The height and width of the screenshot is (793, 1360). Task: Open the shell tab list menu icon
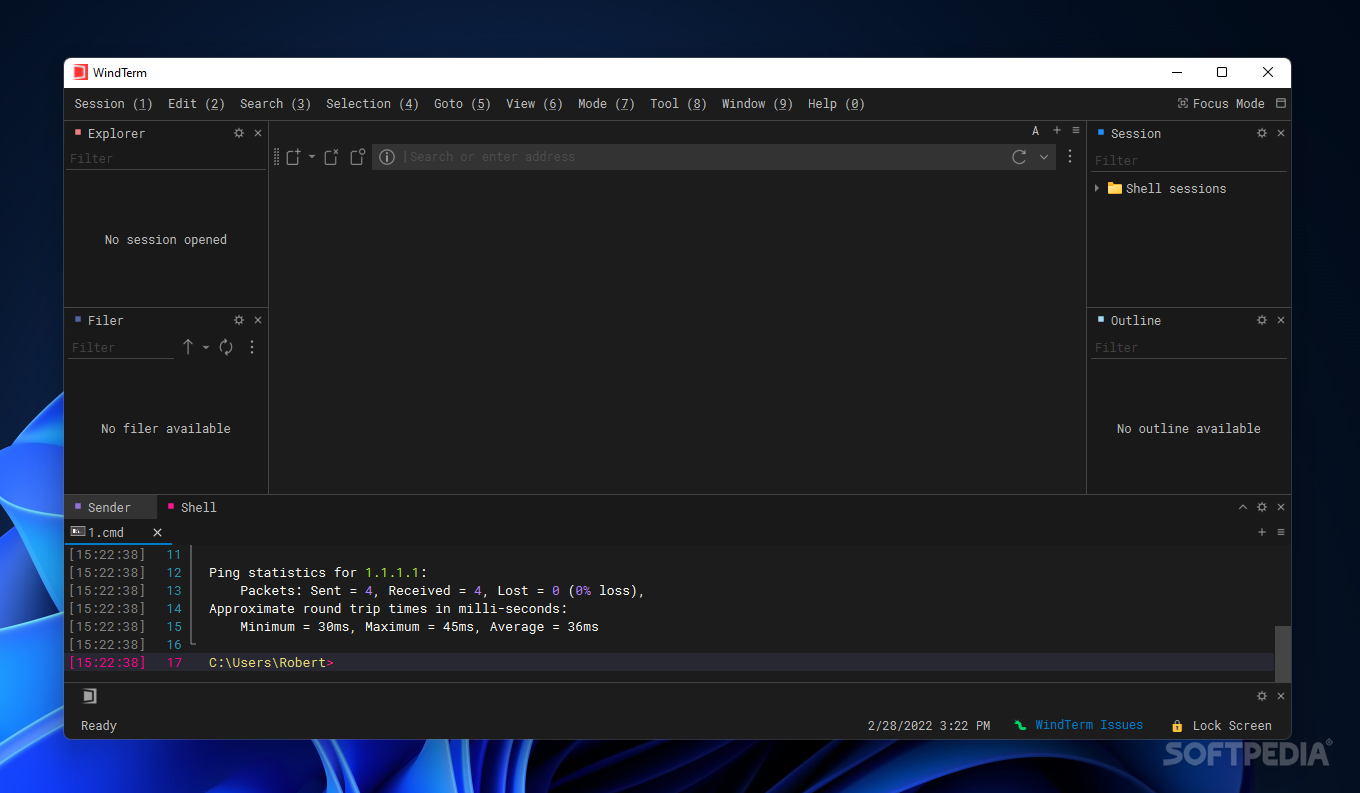[1281, 532]
